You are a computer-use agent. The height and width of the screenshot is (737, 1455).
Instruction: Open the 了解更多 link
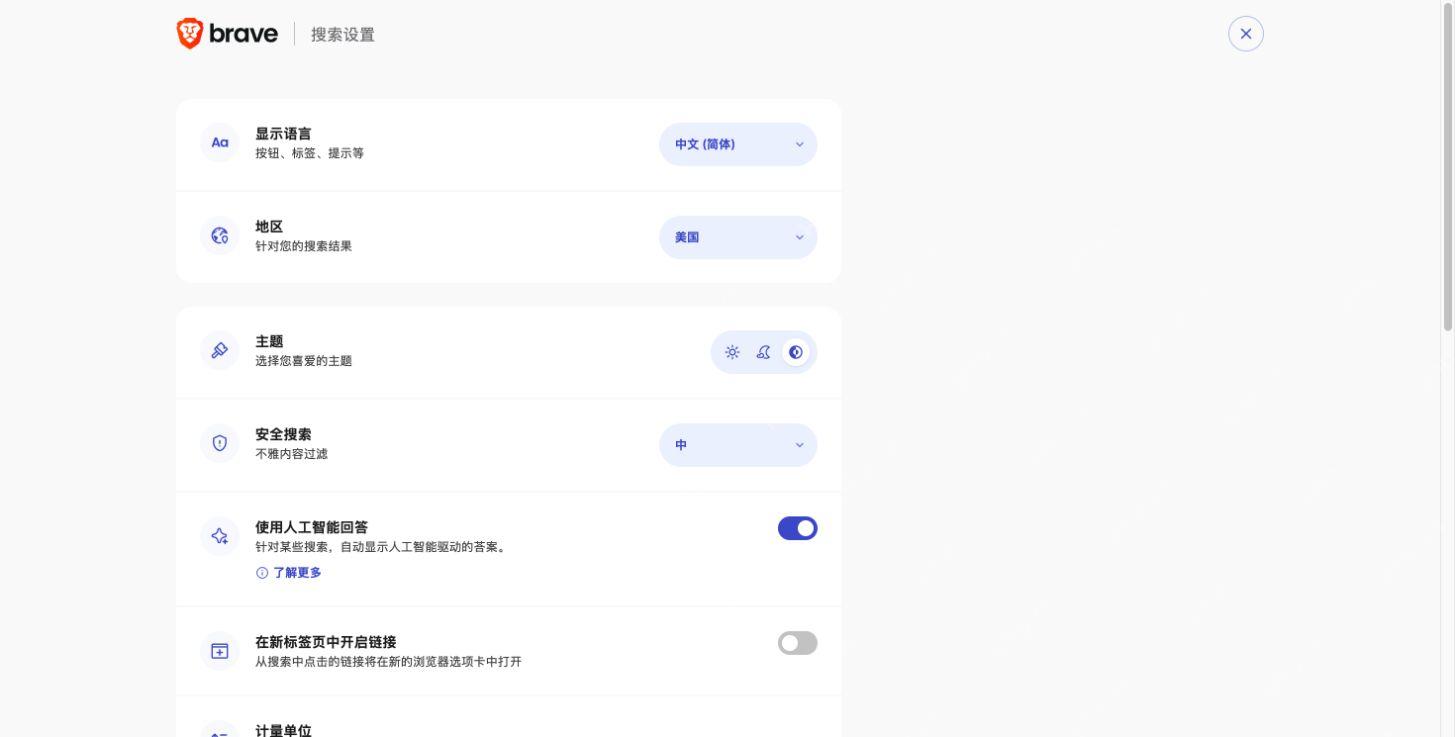(x=297, y=573)
